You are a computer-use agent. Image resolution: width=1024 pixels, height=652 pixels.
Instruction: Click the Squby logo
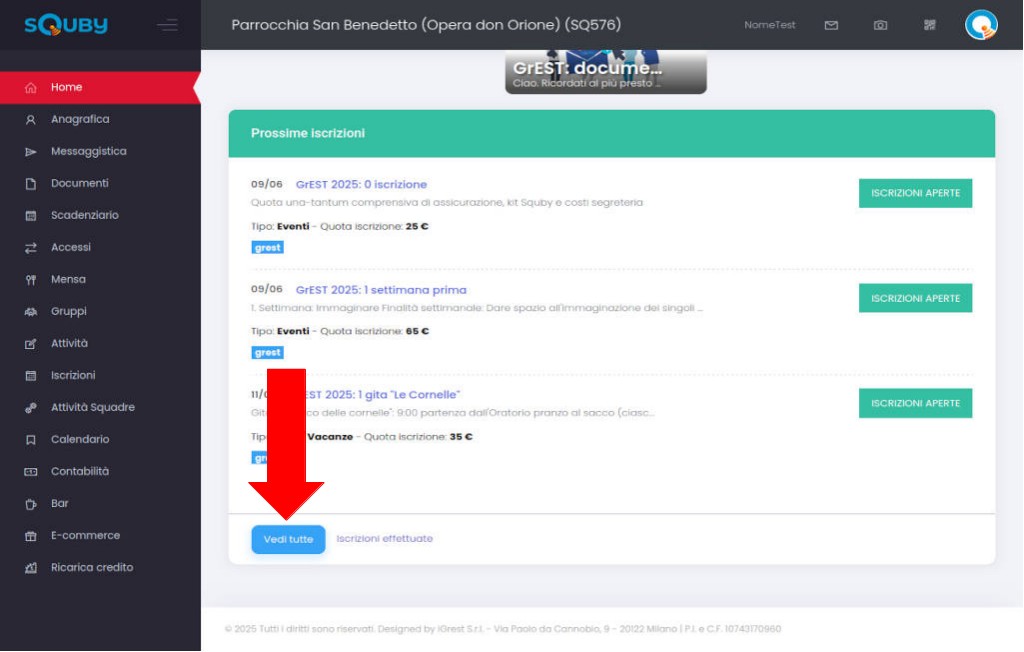[65, 25]
